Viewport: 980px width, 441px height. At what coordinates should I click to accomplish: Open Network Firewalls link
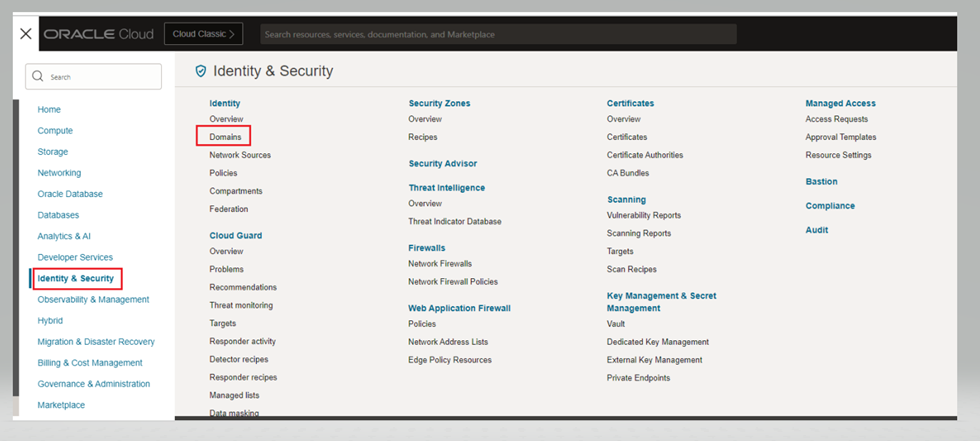(440, 264)
